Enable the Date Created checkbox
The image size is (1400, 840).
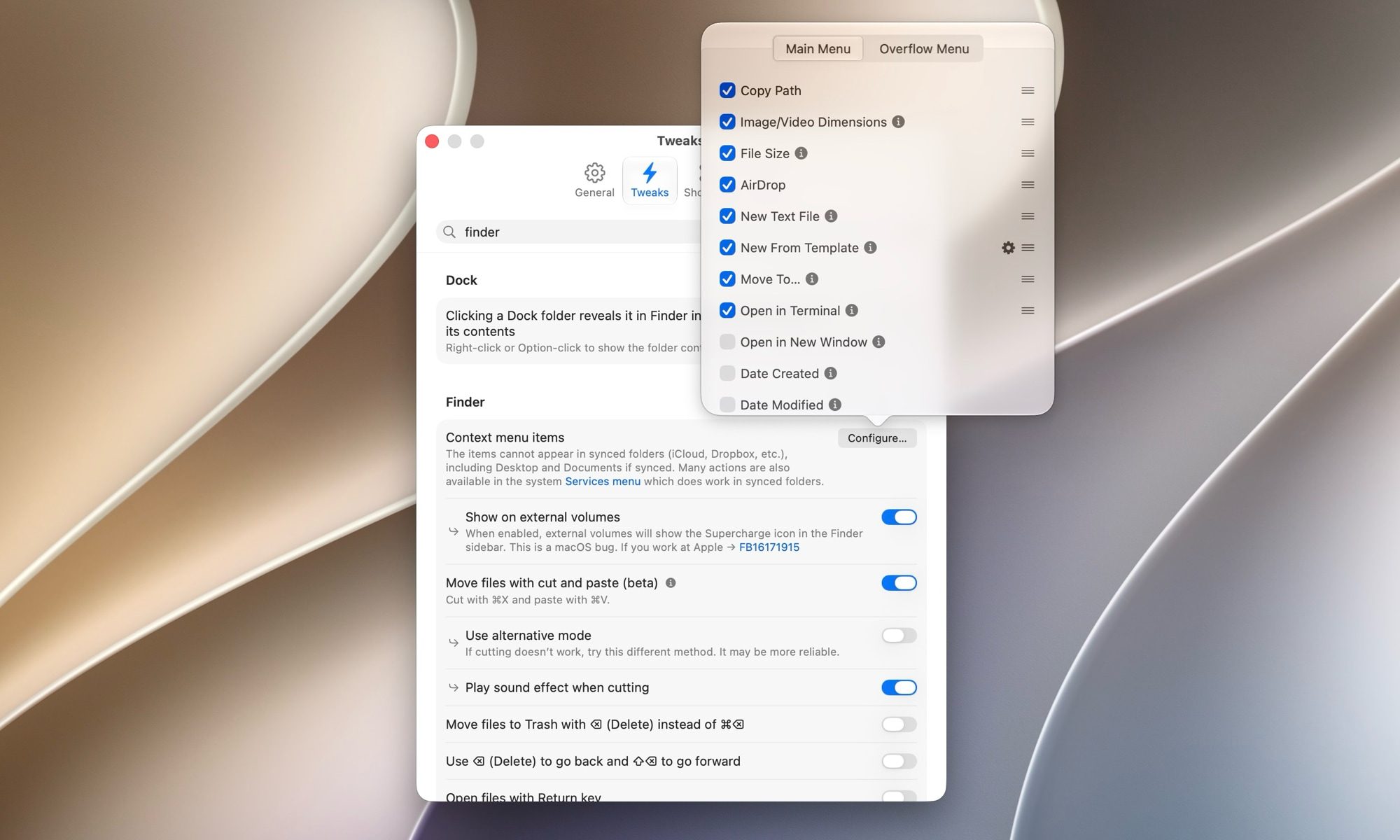point(727,374)
